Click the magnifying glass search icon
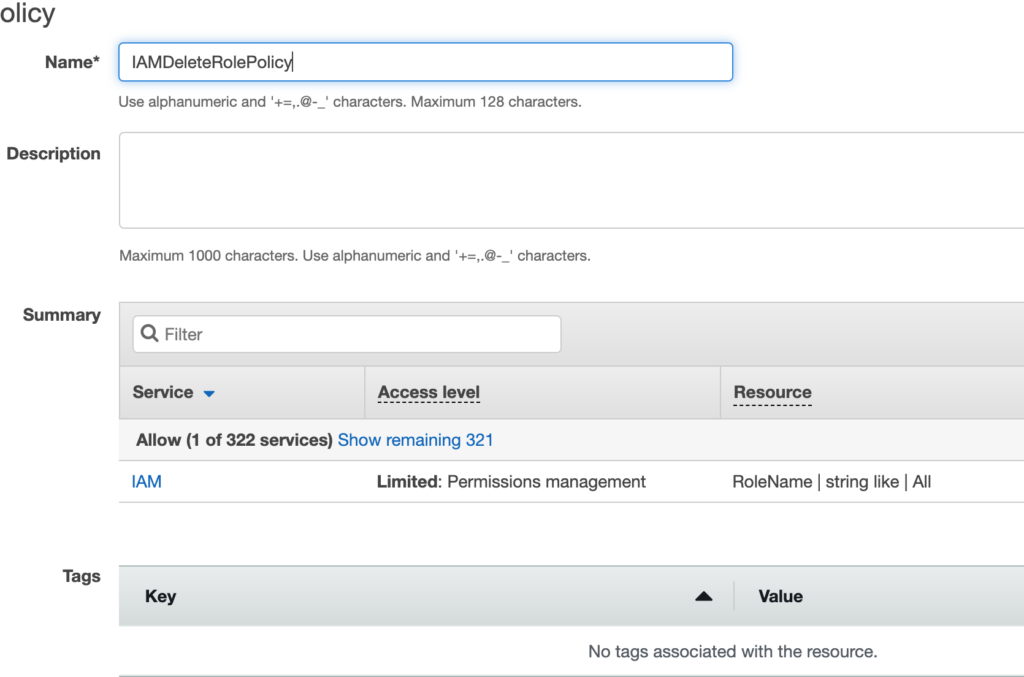Image resolution: width=1024 pixels, height=677 pixels. pos(150,334)
